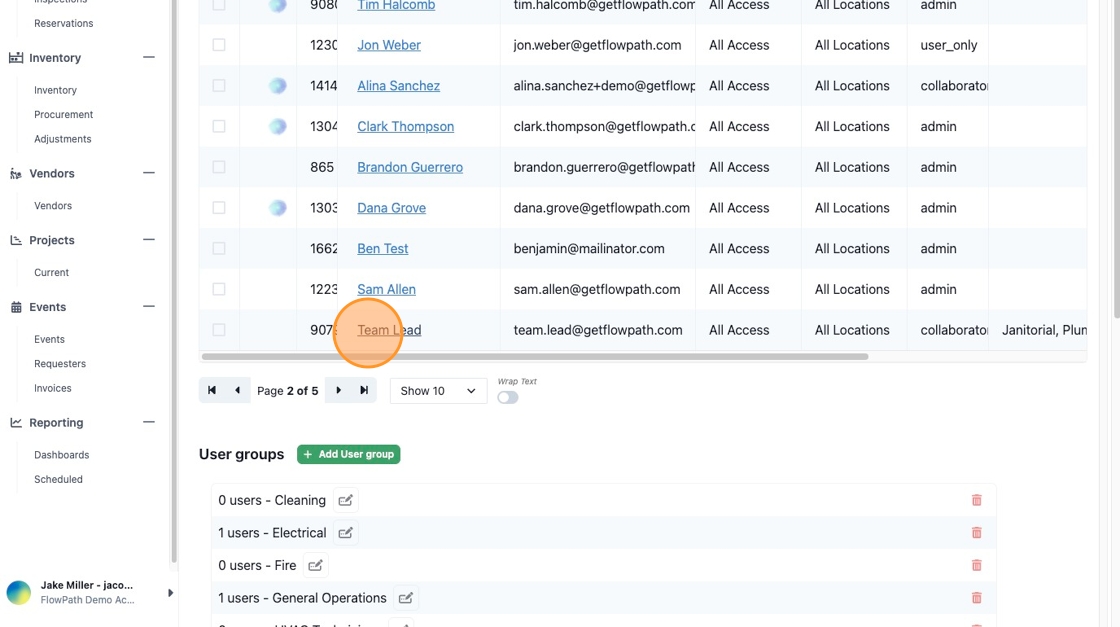Delete the Cleaning user group
The height and width of the screenshot is (627, 1120).
click(x=976, y=501)
